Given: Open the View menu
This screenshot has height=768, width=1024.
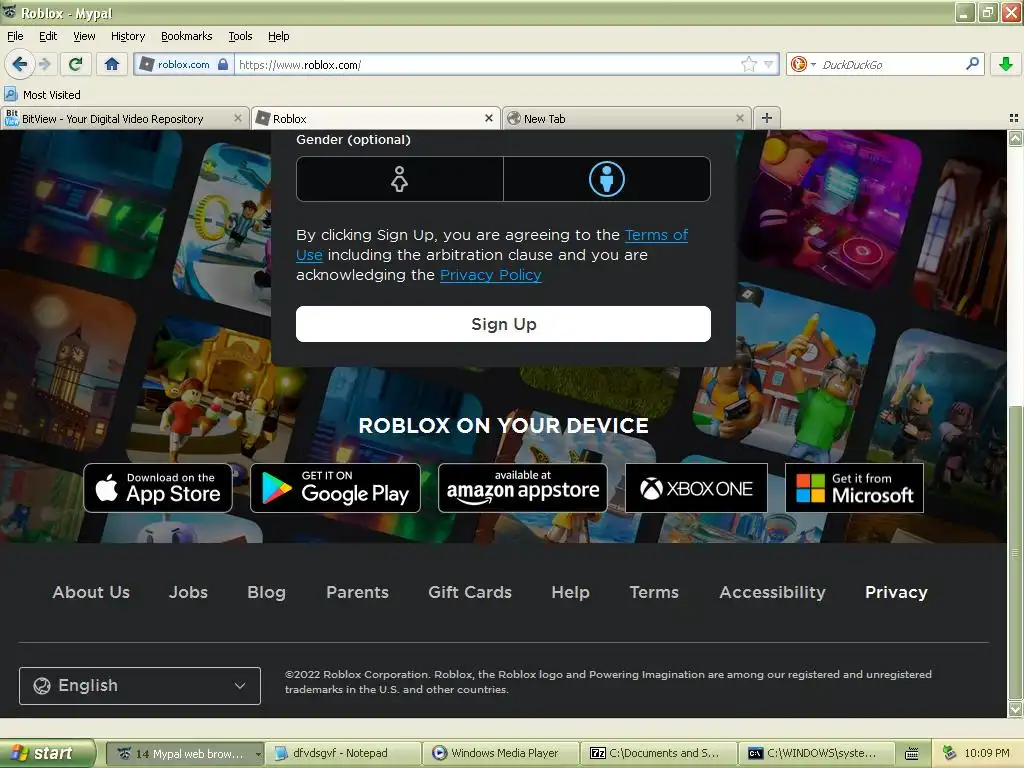Looking at the screenshot, I should coord(84,36).
